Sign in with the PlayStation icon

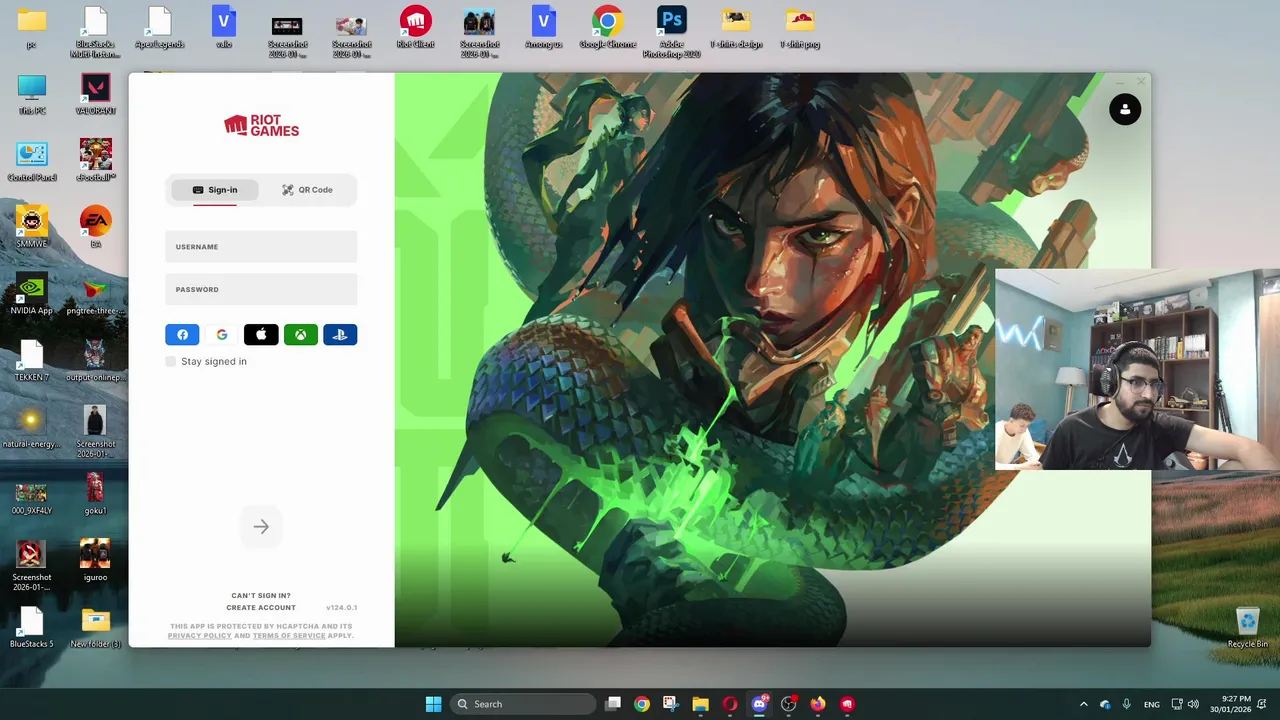click(x=340, y=335)
